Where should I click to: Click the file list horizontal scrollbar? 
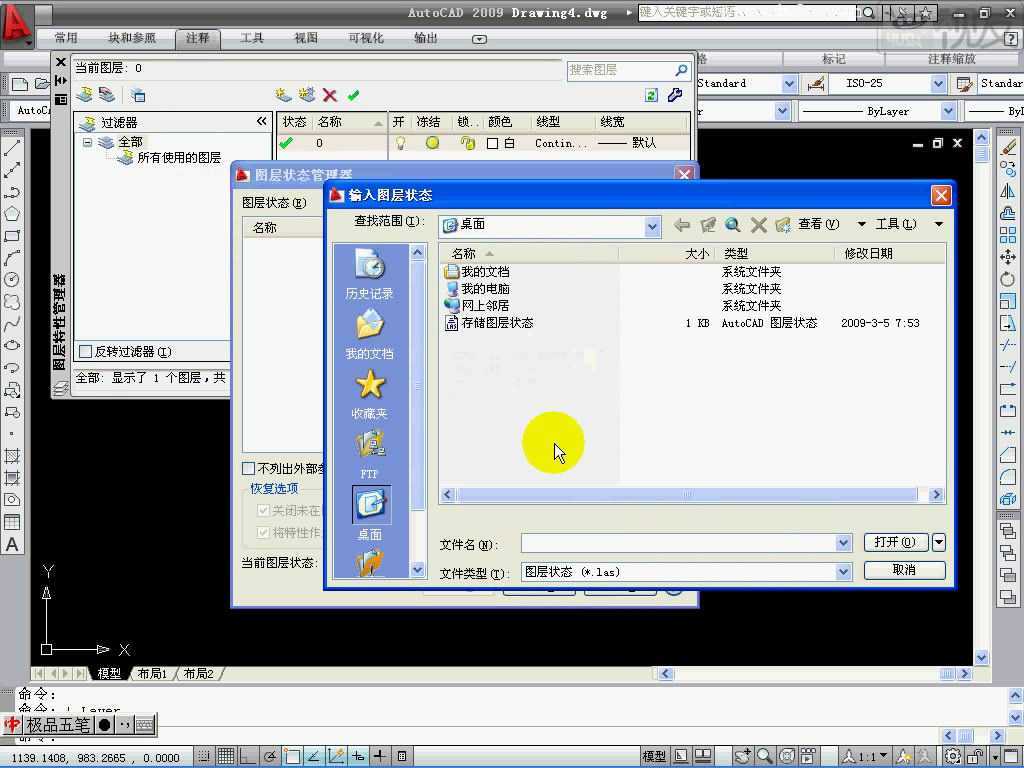pyautogui.click(x=691, y=494)
